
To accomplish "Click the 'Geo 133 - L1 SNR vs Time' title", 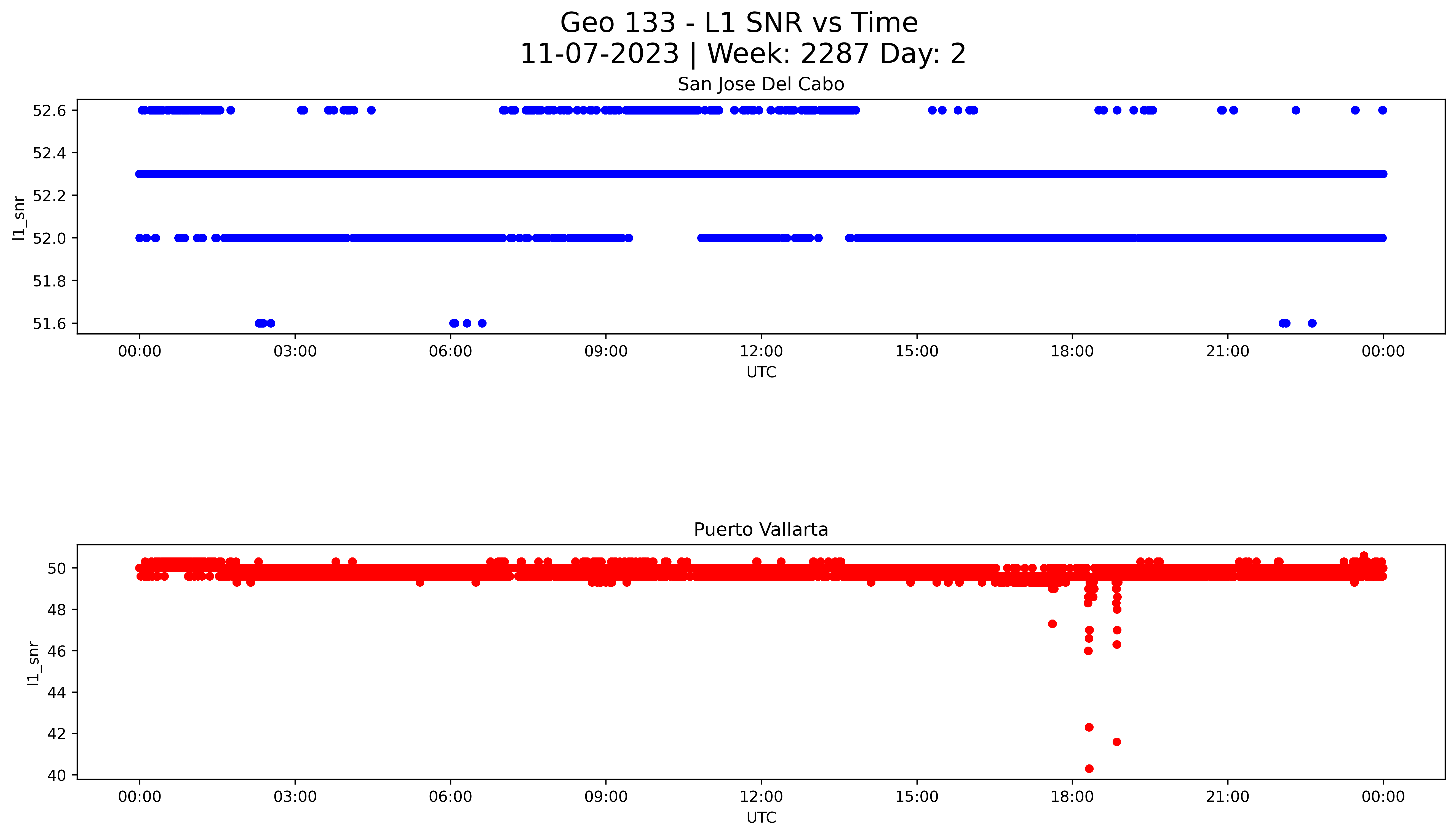I will (x=739, y=23).
